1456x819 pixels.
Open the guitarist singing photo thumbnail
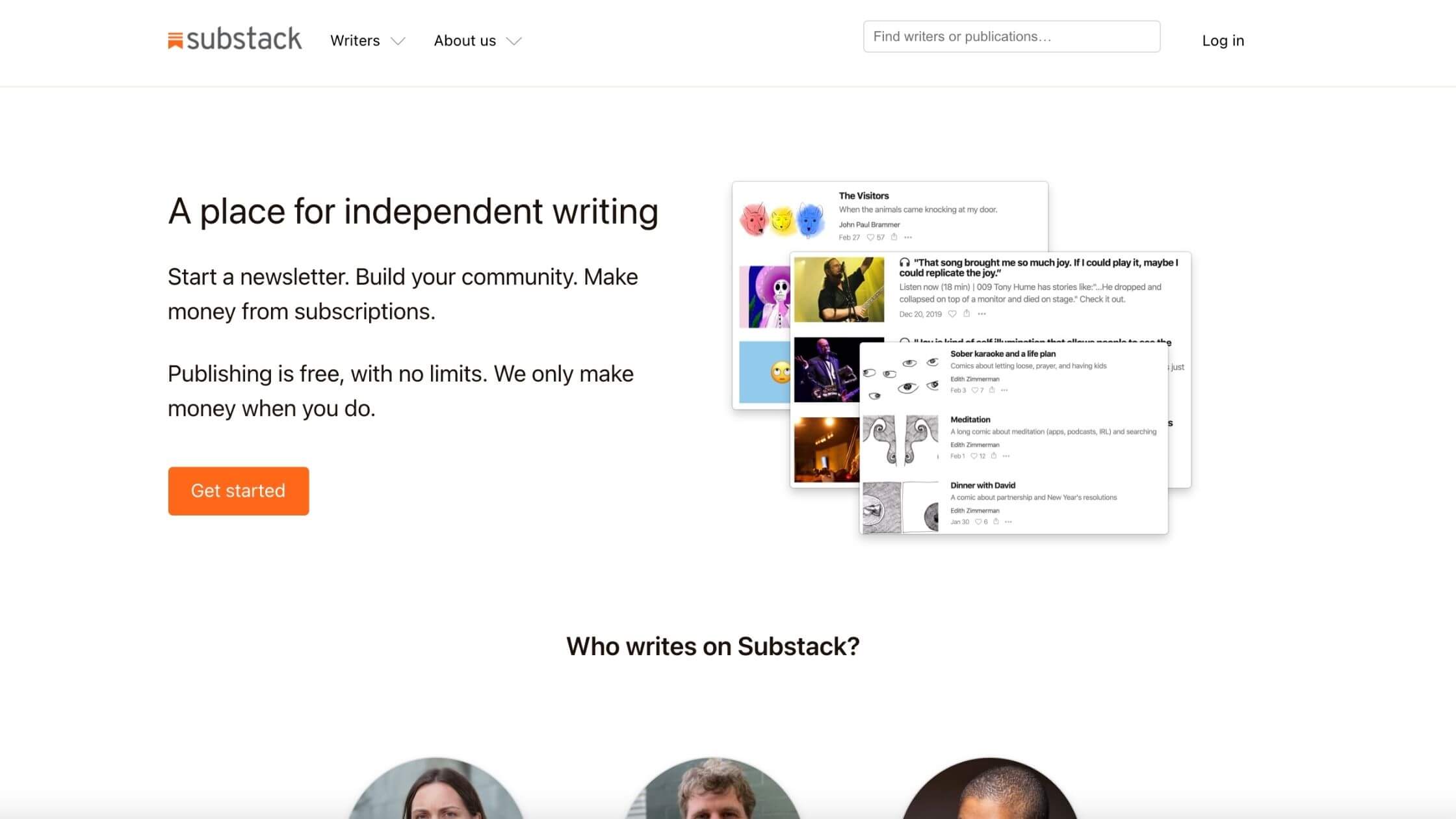point(839,289)
